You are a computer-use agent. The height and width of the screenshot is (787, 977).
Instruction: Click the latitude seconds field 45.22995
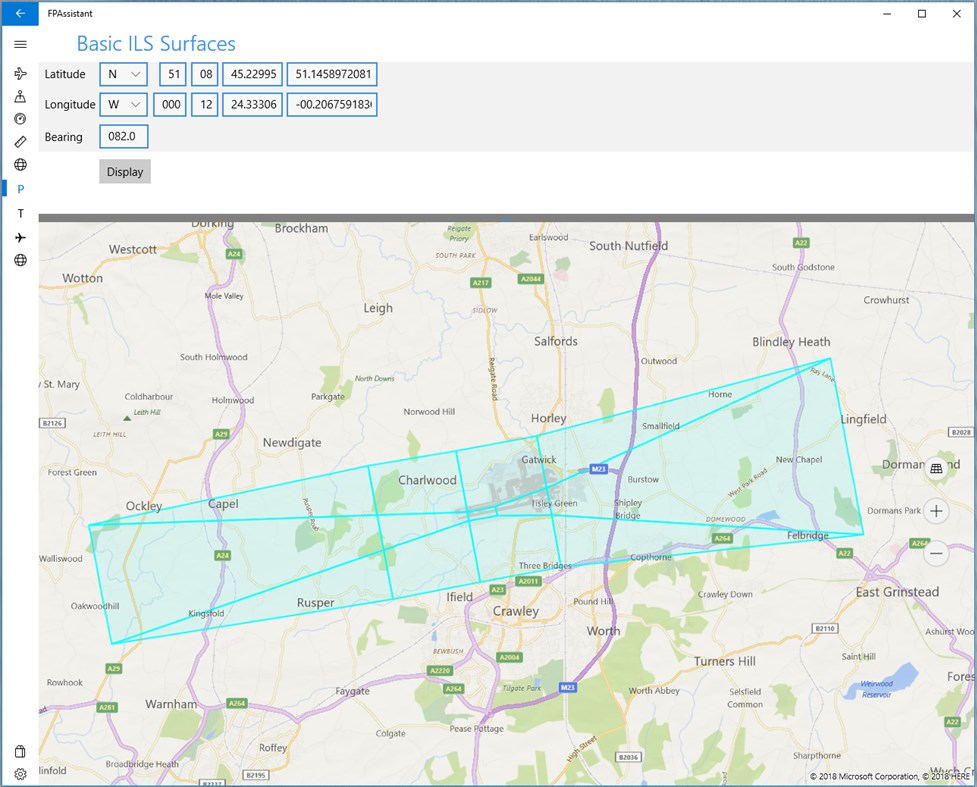253,74
